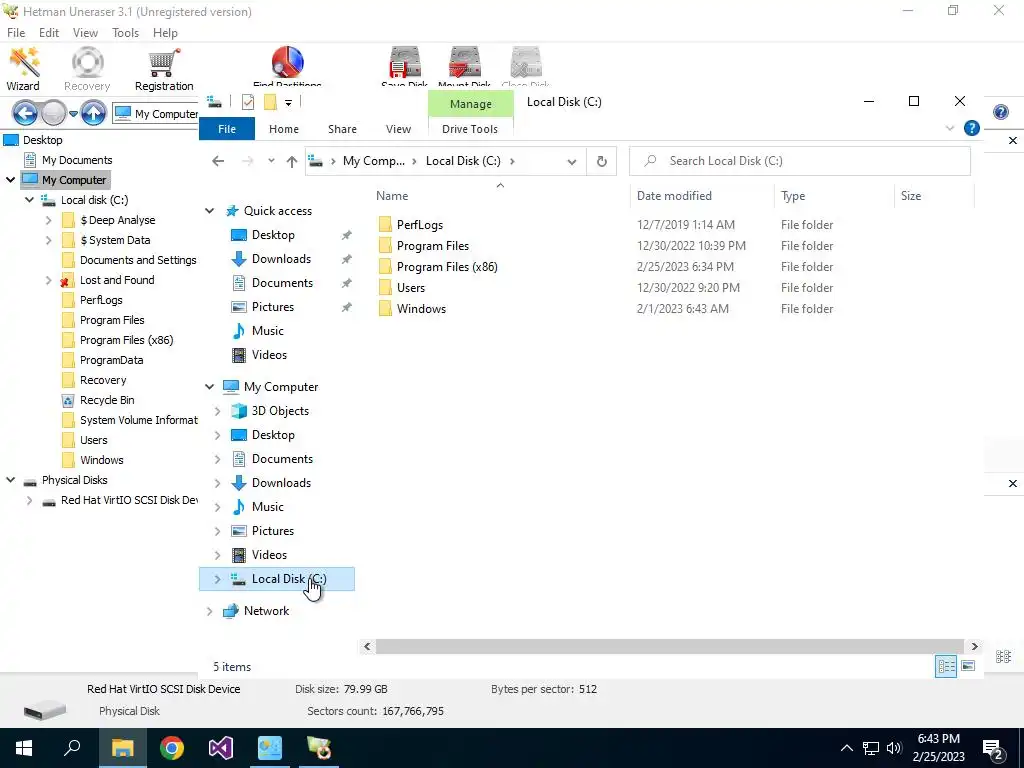Click Hetman's greyed forward navigation arrow
Screen dimensions: 1024x768
tap(54, 113)
